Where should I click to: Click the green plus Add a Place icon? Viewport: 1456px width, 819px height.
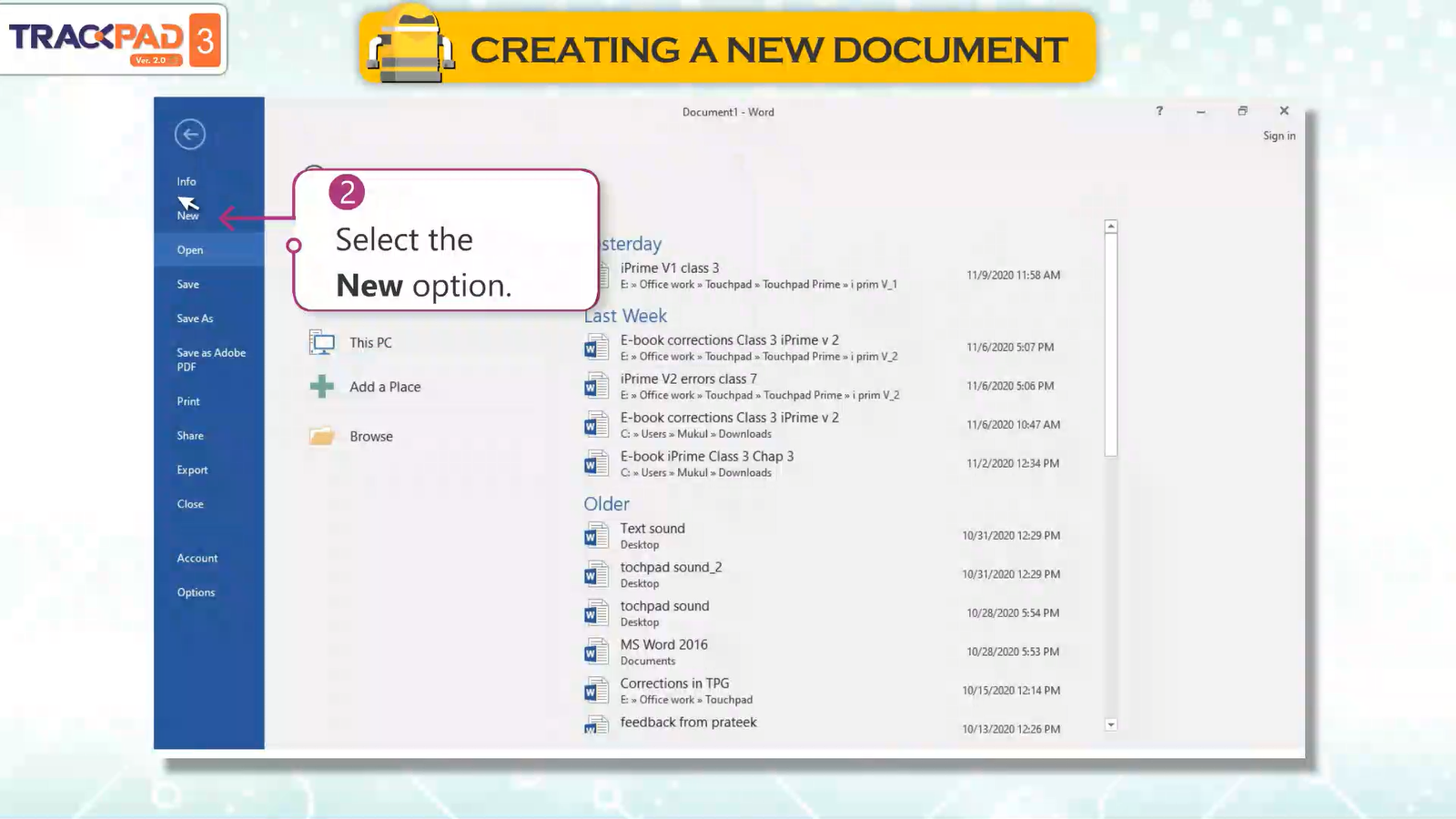(x=322, y=387)
